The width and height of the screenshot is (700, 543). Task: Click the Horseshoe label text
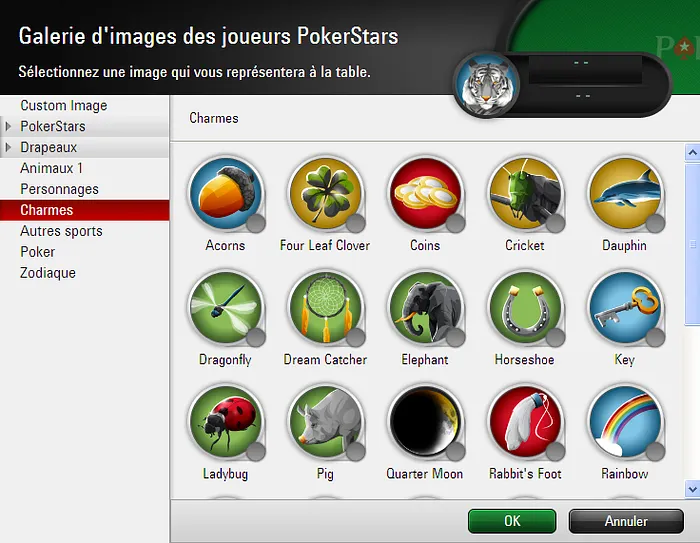tap(525, 359)
